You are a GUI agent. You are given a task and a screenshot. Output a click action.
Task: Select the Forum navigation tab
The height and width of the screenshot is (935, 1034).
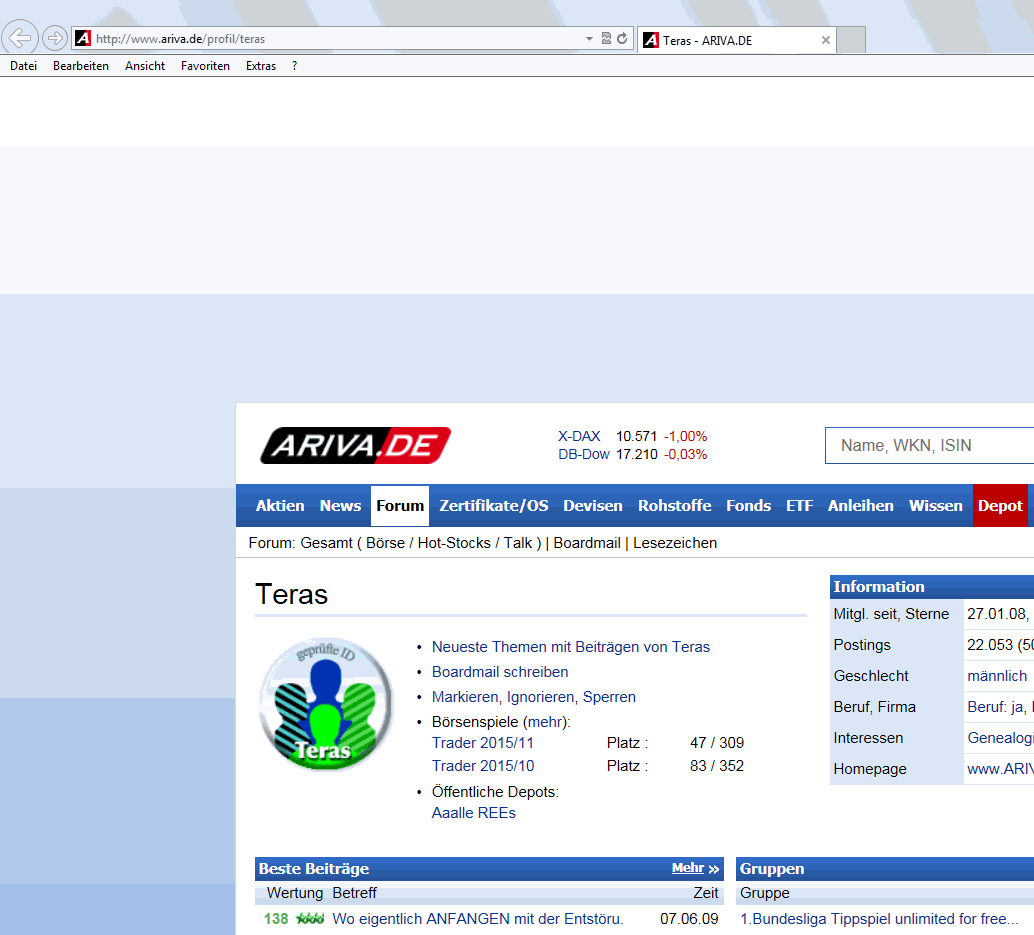[x=400, y=506]
